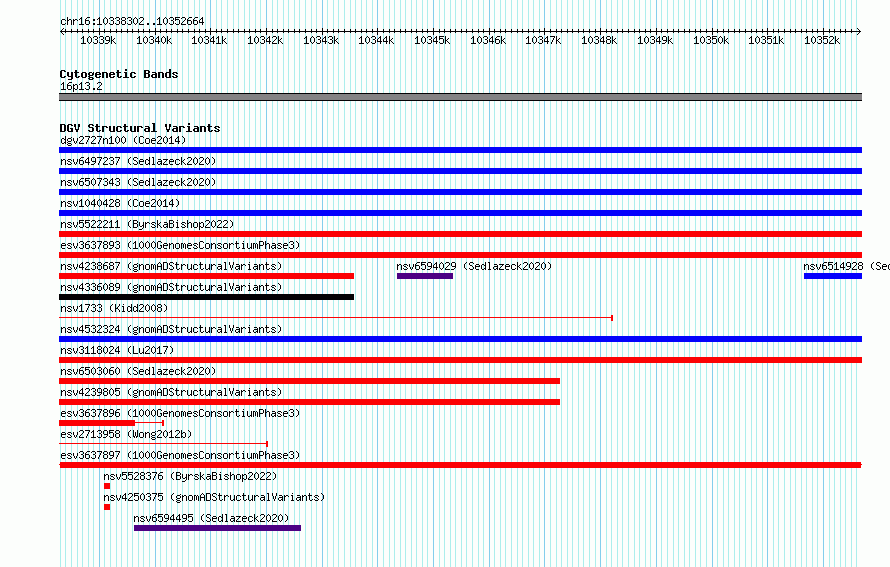The width and height of the screenshot is (890, 567).
Task: Select the first esv3637893 (1000GenomesConsortiumPhase3) entry
Action: point(180,245)
